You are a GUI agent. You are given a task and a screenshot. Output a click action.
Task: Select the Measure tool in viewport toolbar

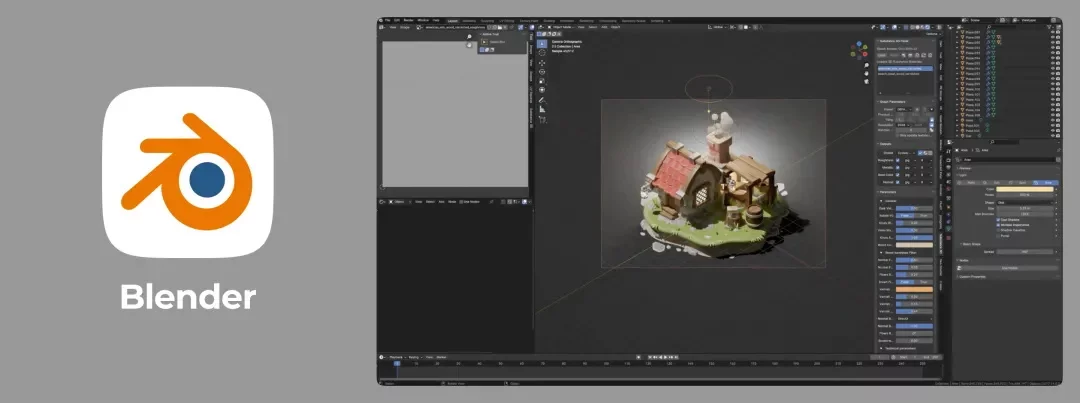[542, 110]
